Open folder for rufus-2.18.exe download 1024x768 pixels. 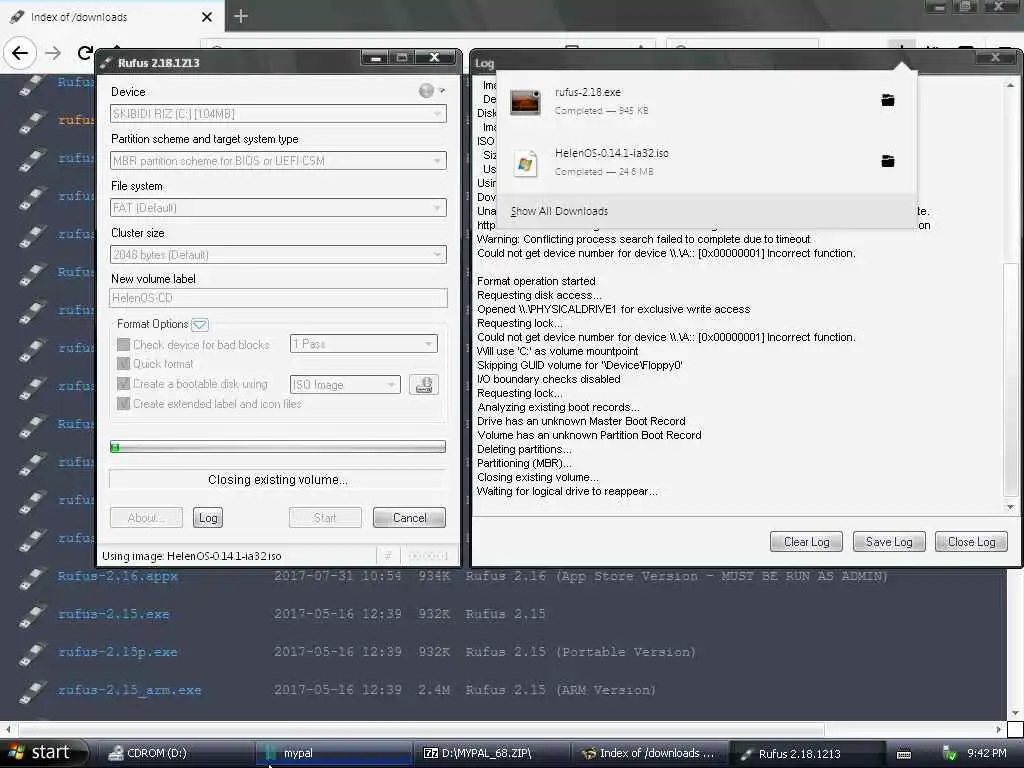(888, 100)
